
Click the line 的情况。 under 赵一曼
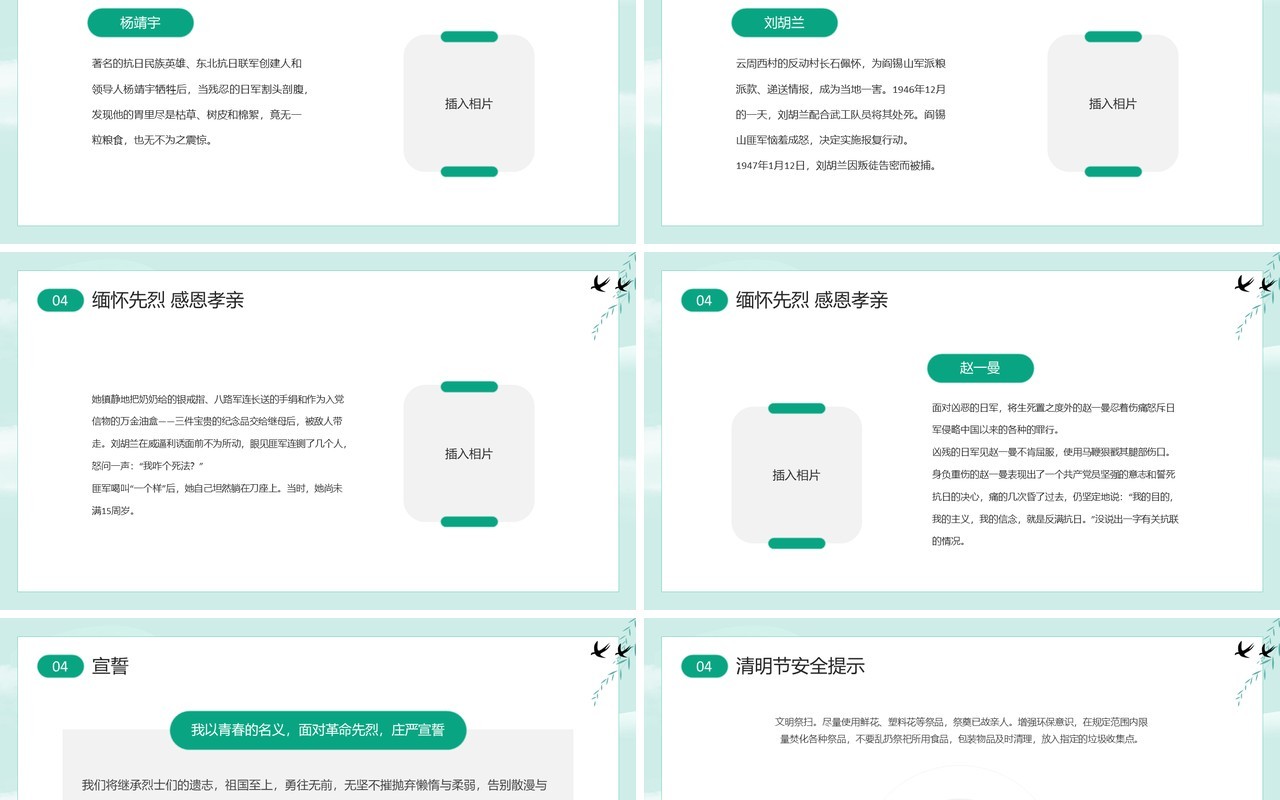(x=948, y=541)
